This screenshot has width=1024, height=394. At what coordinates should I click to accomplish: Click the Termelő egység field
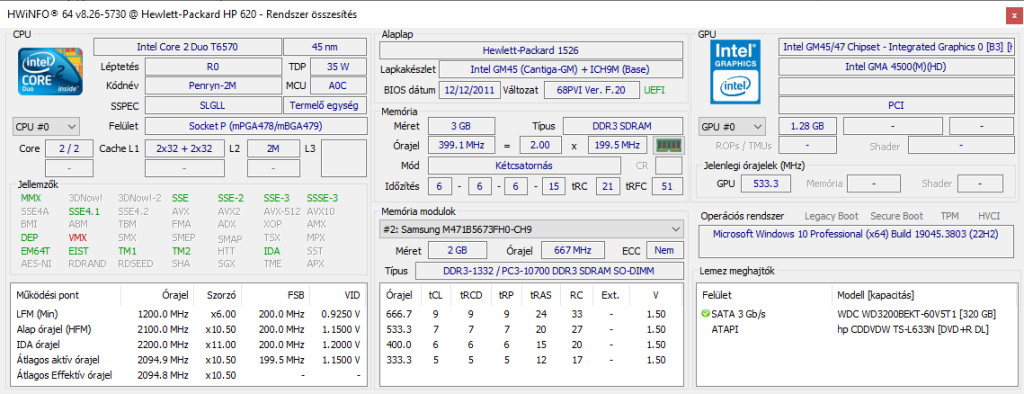pyautogui.click(x=325, y=105)
